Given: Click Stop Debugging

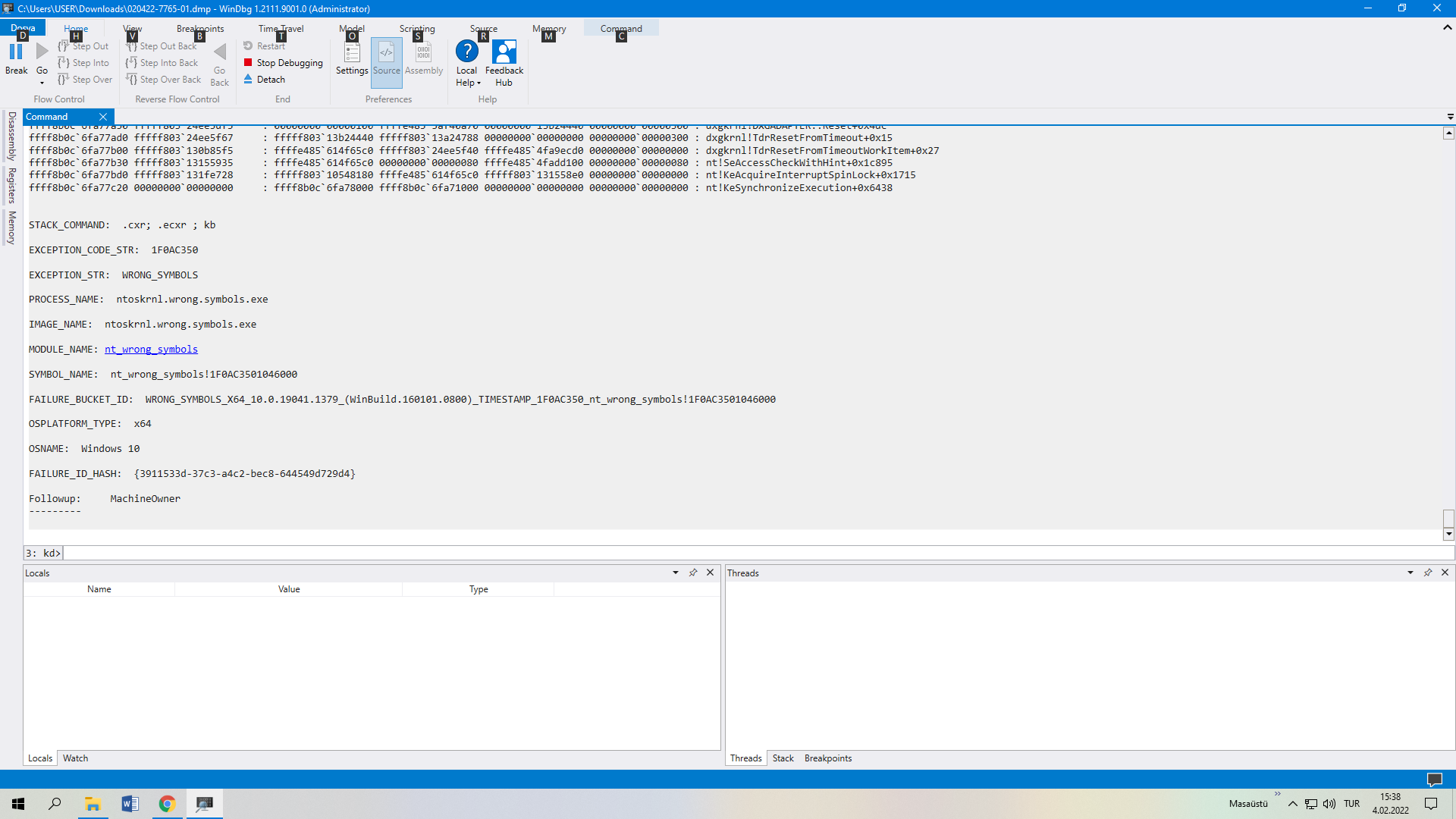Looking at the screenshot, I should pos(283,63).
